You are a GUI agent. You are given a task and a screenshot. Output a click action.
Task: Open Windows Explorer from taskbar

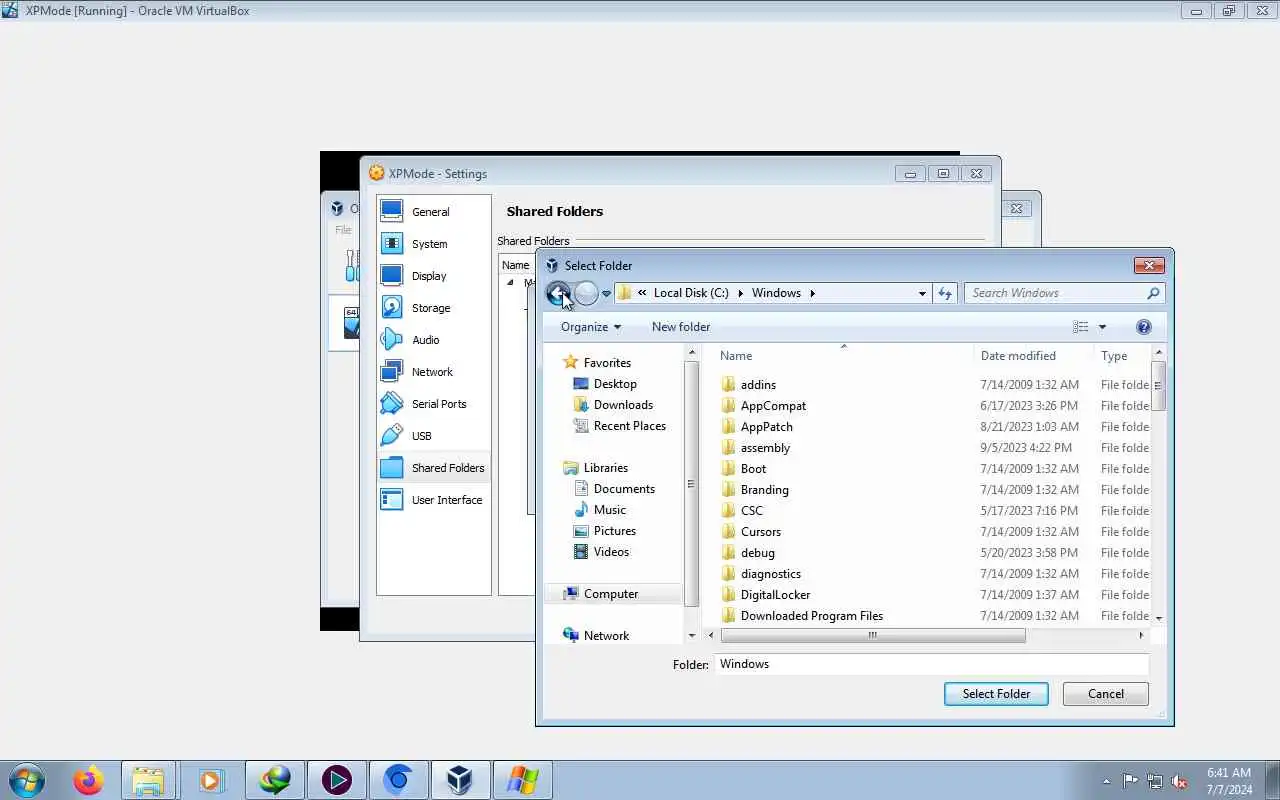(148, 780)
